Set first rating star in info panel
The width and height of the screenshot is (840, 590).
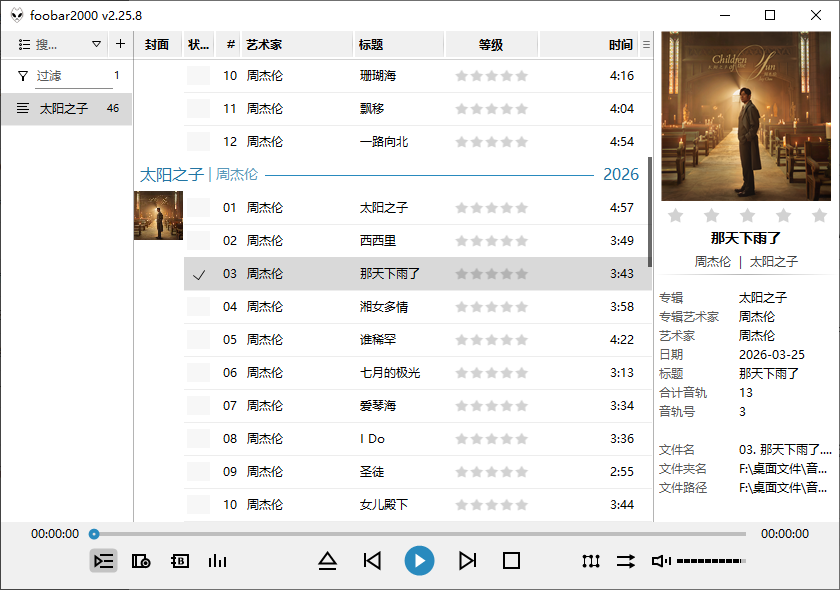point(676,215)
